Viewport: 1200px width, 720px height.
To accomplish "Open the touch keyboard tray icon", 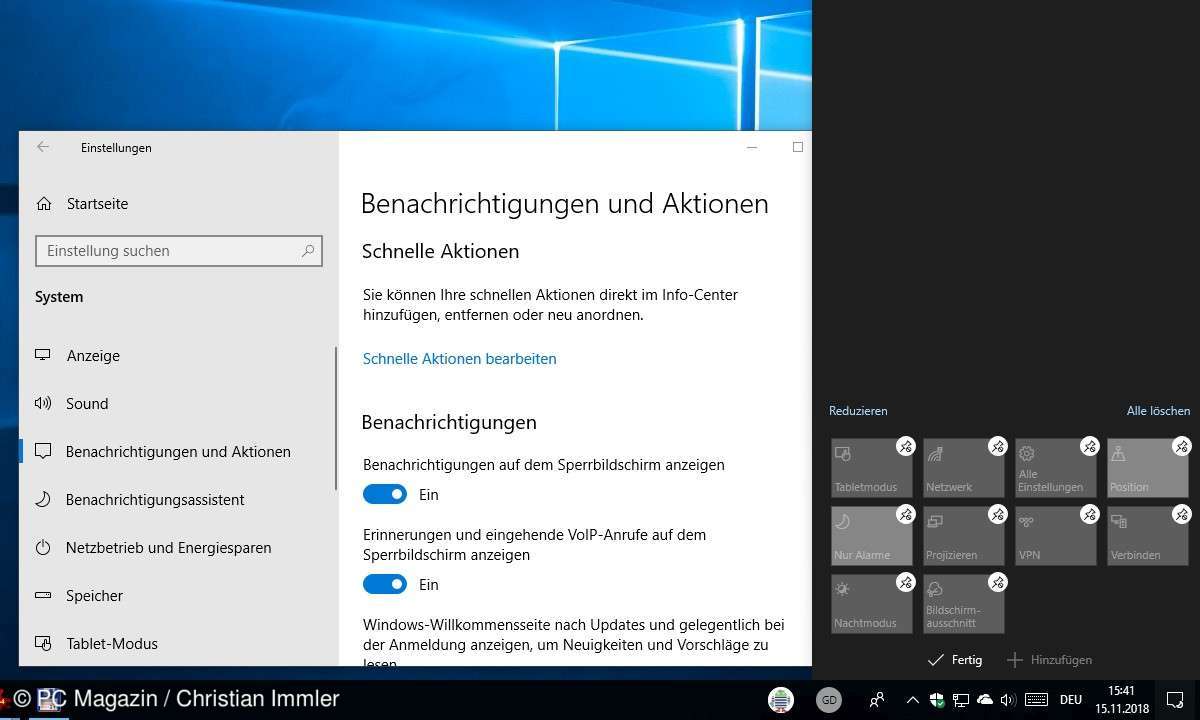I will 1036,700.
